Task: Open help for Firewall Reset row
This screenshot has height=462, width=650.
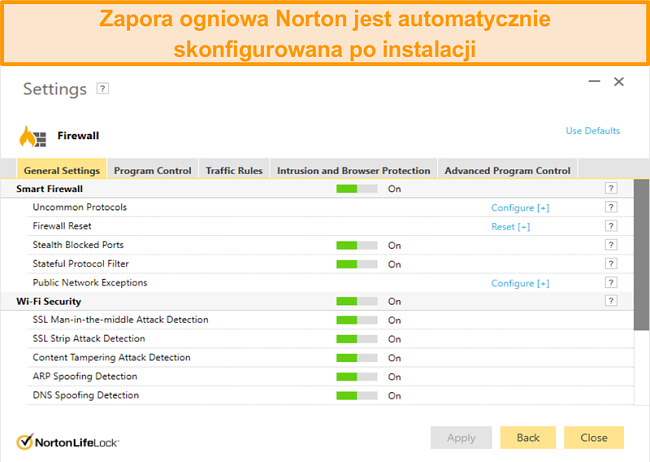Action: coord(611,226)
